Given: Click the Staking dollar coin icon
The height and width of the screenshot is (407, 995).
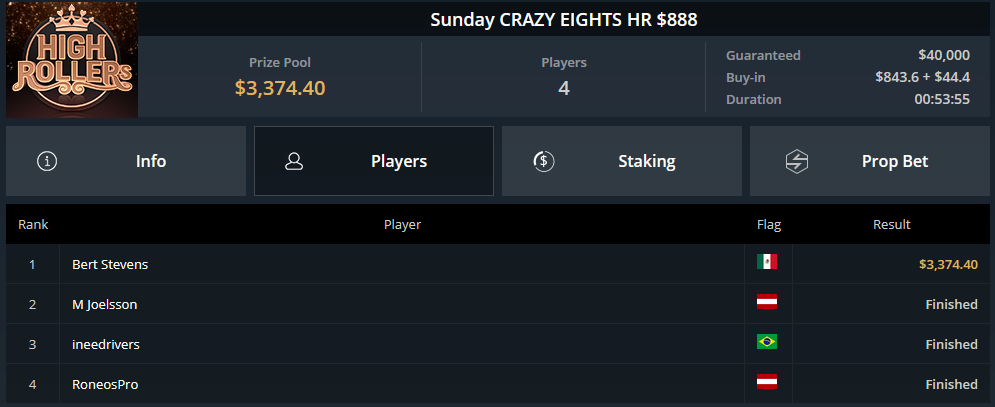Looking at the screenshot, I should coord(543,161).
